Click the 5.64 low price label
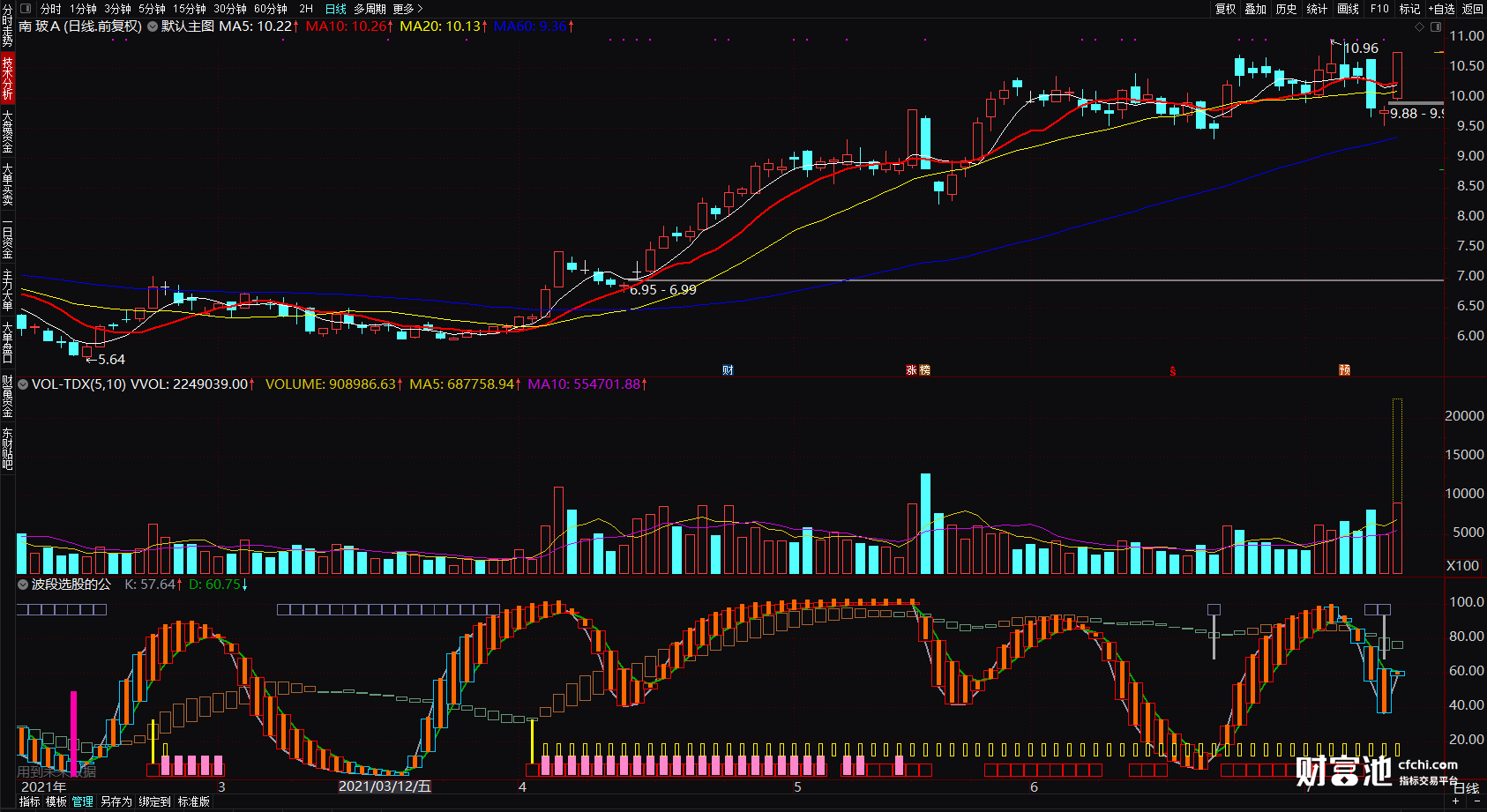This screenshot has height=812, width=1487. [x=111, y=360]
